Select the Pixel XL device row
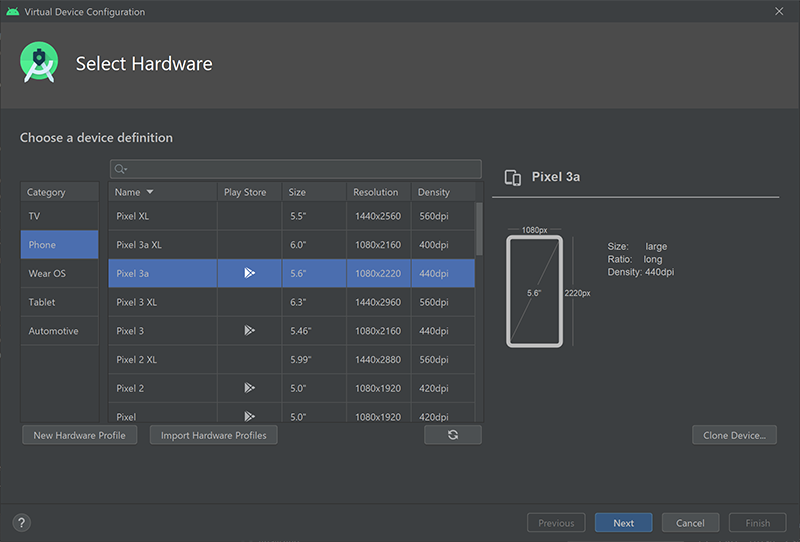Viewport: 800px width, 542px height. pyautogui.click(x=292, y=216)
